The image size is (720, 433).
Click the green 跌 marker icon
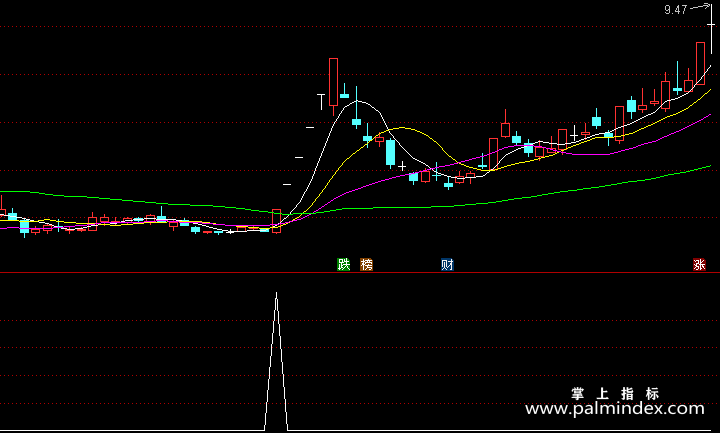click(343, 264)
